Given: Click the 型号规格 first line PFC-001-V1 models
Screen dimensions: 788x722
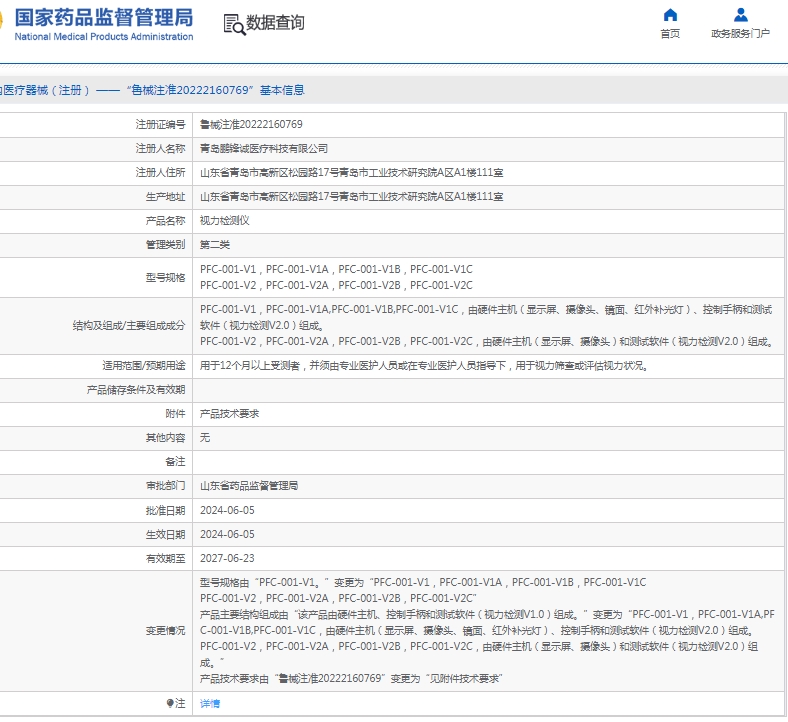Looking at the screenshot, I should (x=336, y=269).
